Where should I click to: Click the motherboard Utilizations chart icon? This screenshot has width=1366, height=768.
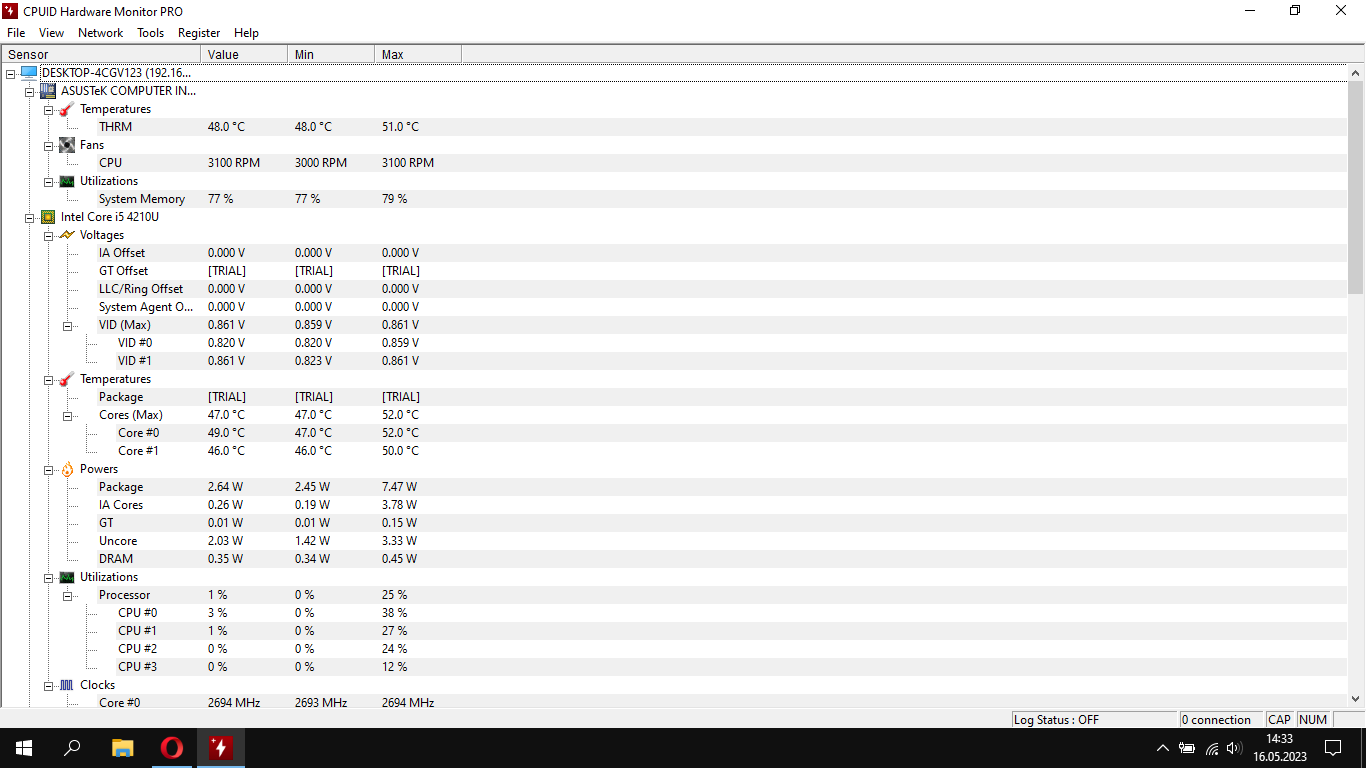pos(67,181)
